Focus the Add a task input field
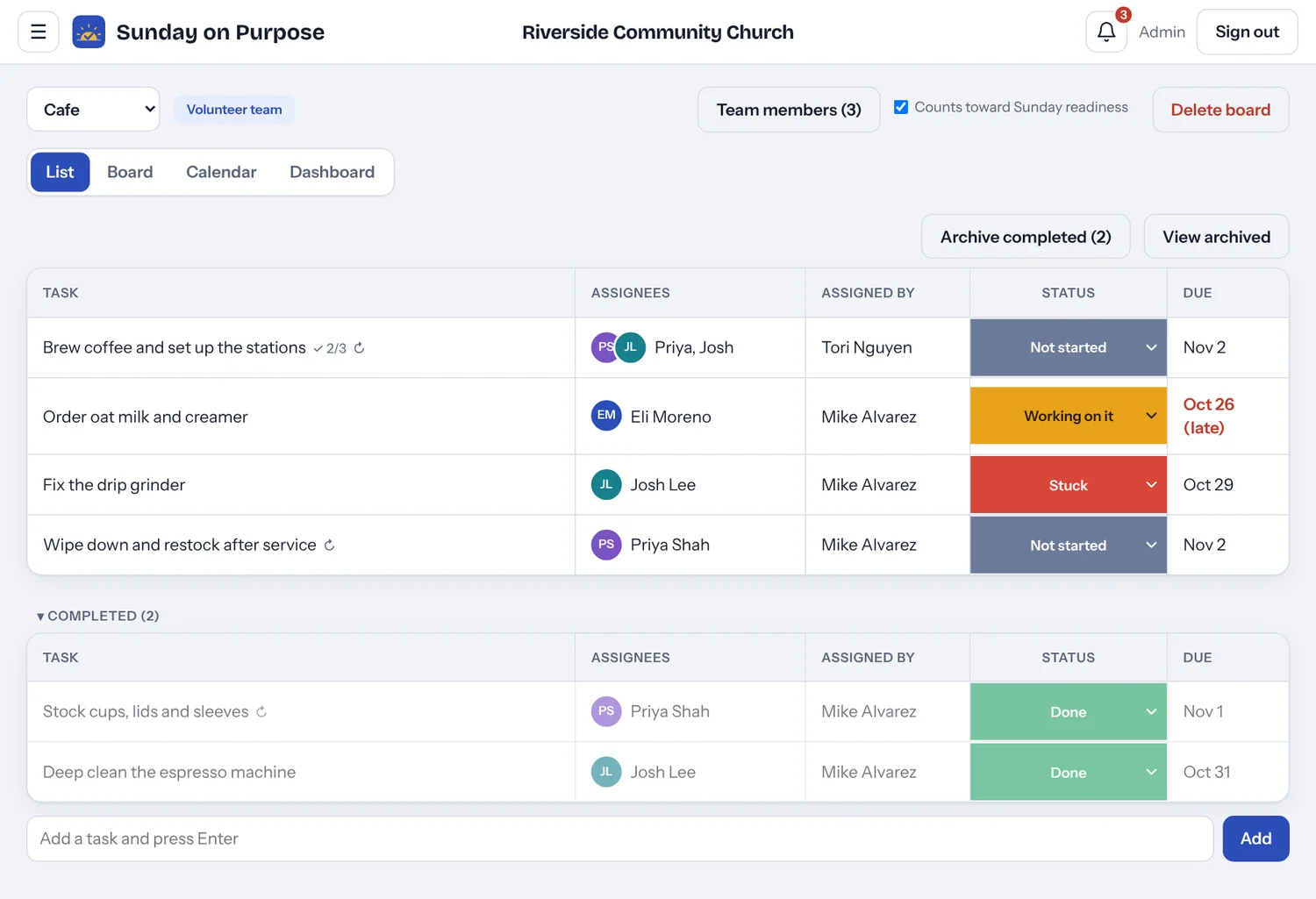This screenshot has width=1316, height=899. 620,838
